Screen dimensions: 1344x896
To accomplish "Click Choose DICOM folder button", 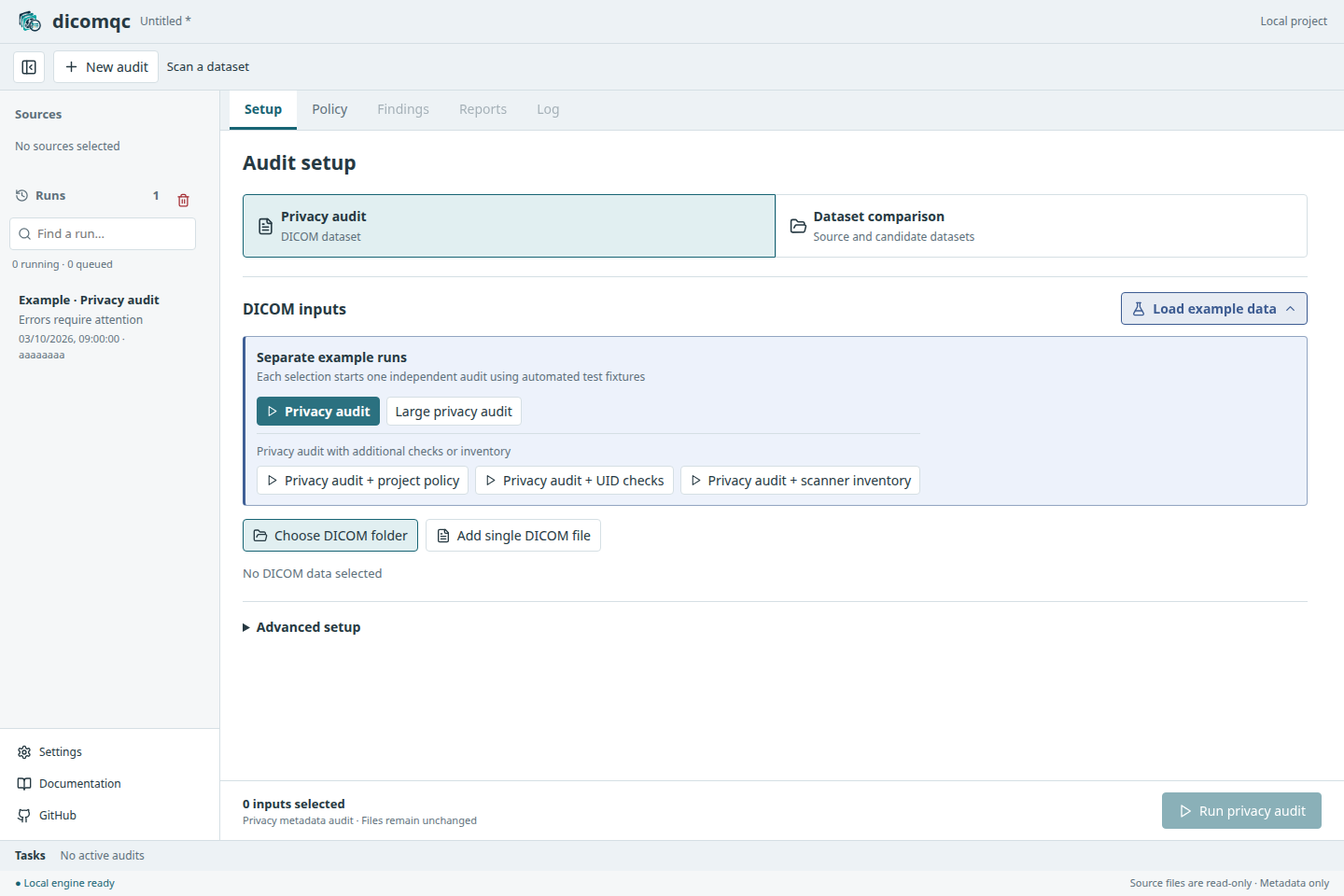I will (330, 536).
